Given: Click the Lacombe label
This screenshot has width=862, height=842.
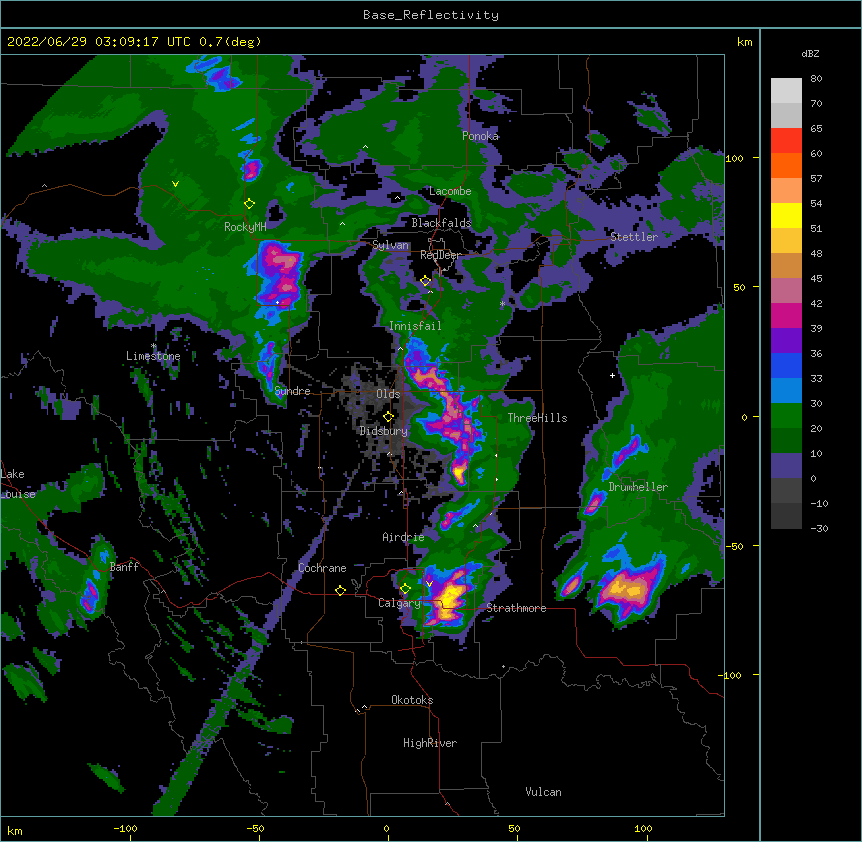Looking at the screenshot, I should click(x=450, y=191).
